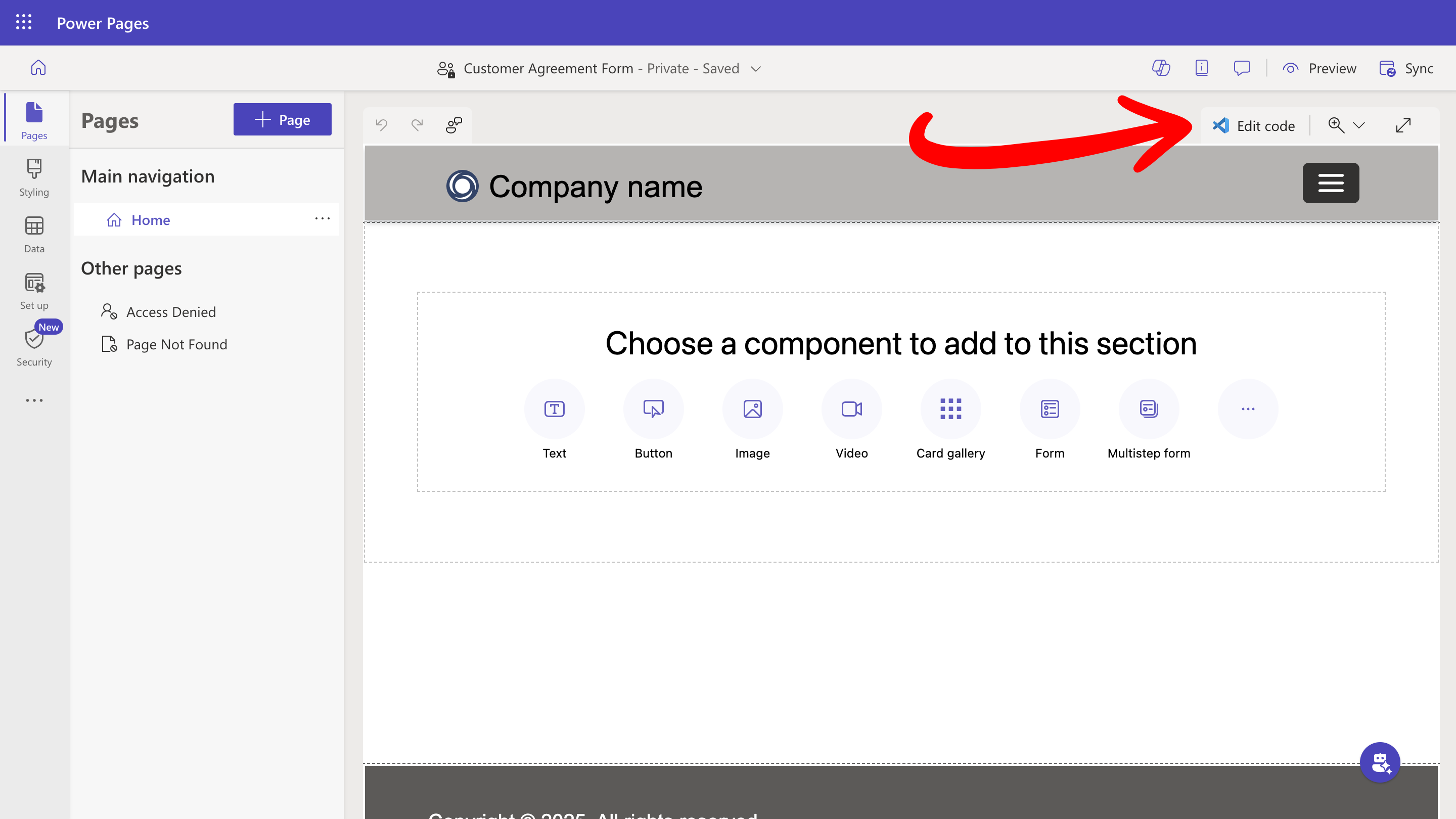This screenshot has width=1456, height=819.
Task: Open the Copilot assistant in the corner
Action: pyautogui.click(x=1380, y=761)
